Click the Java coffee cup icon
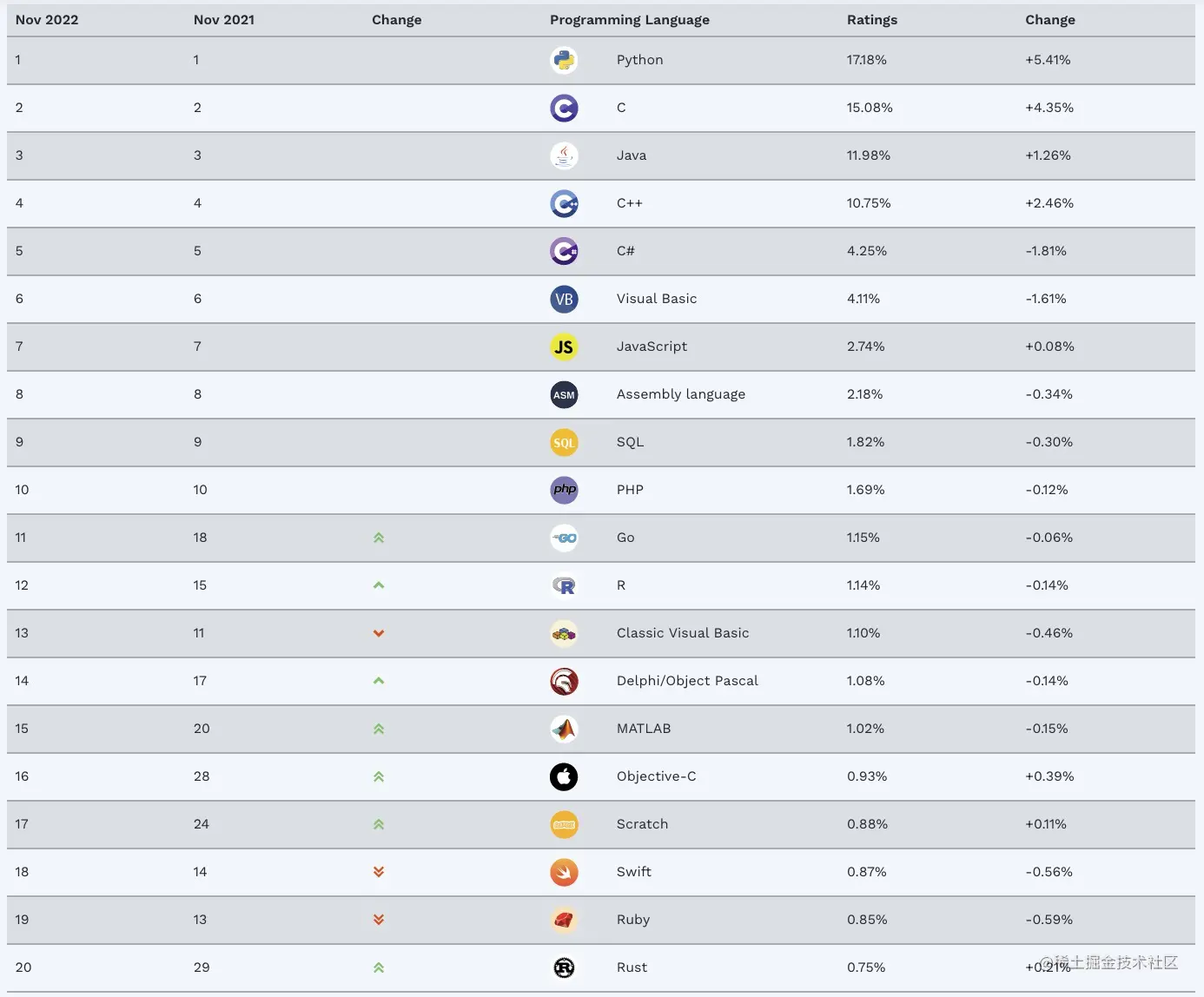This screenshot has height=997, width=1204. (x=564, y=155)
